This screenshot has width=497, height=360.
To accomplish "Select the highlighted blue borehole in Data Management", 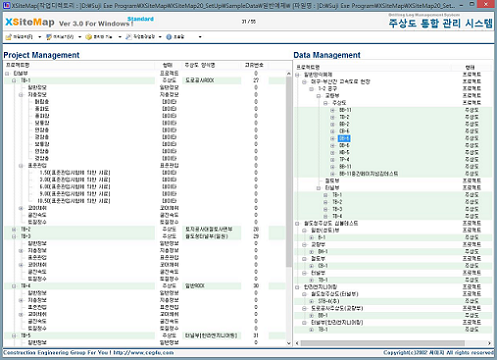I will pyautogui.click(x=344, y=138).
